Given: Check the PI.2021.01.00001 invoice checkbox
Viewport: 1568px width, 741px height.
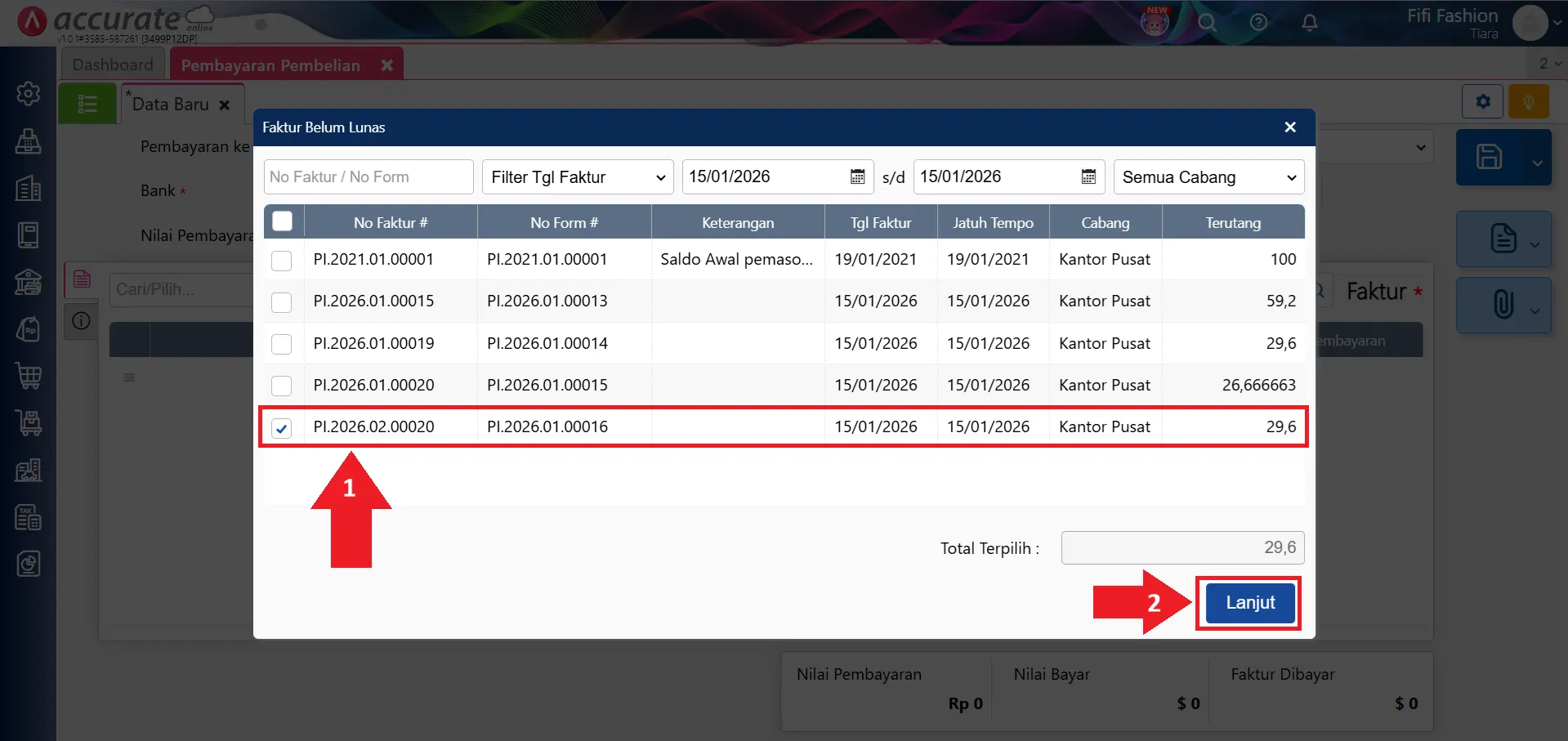Looking at the screenshot, I should point(281,261).
